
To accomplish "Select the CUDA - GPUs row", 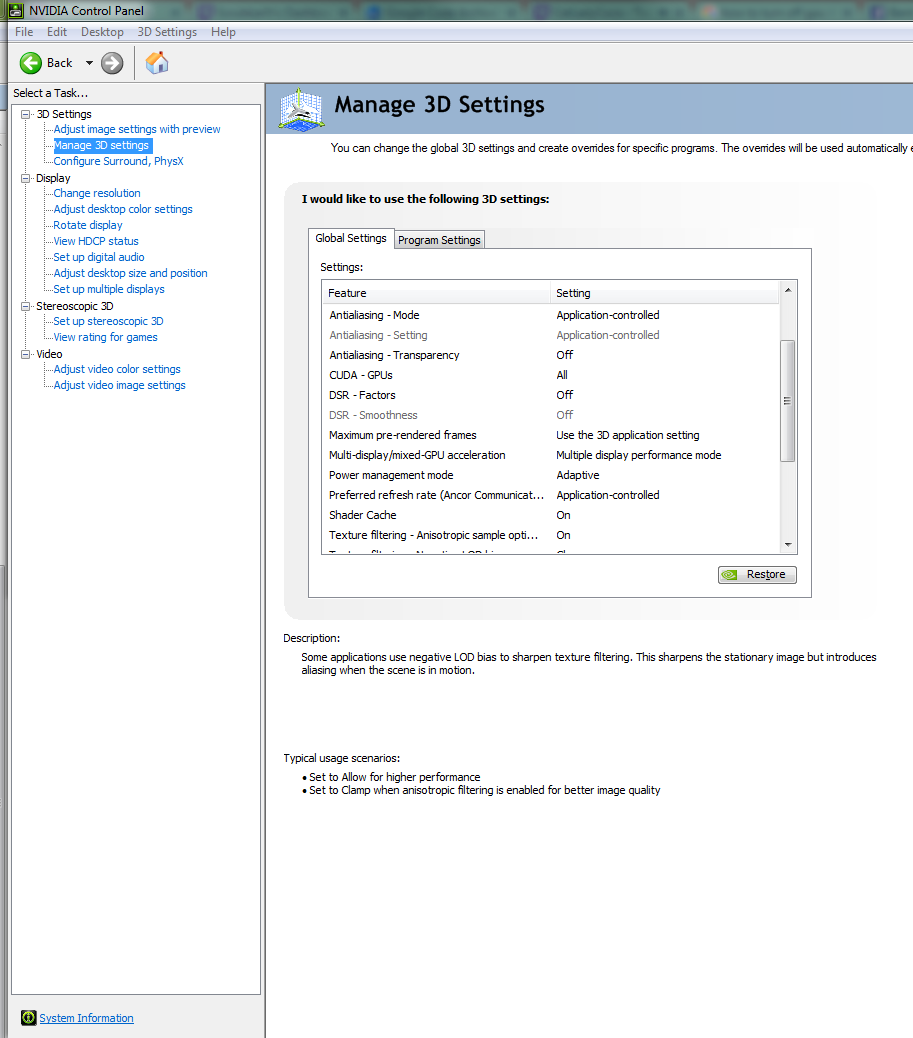I will (x=552, y=375).
